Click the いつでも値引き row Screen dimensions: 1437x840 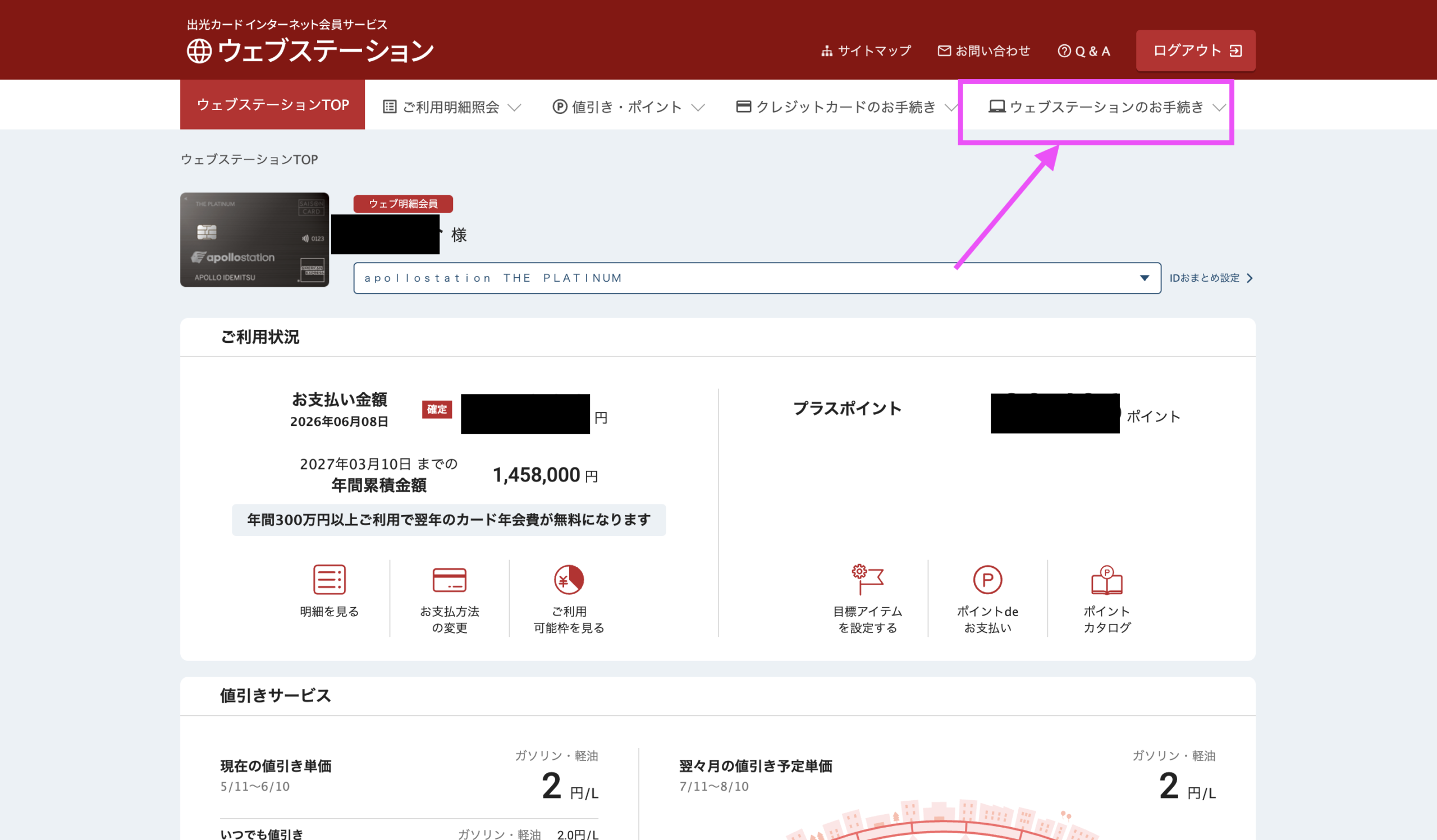[x=409, y=833]
